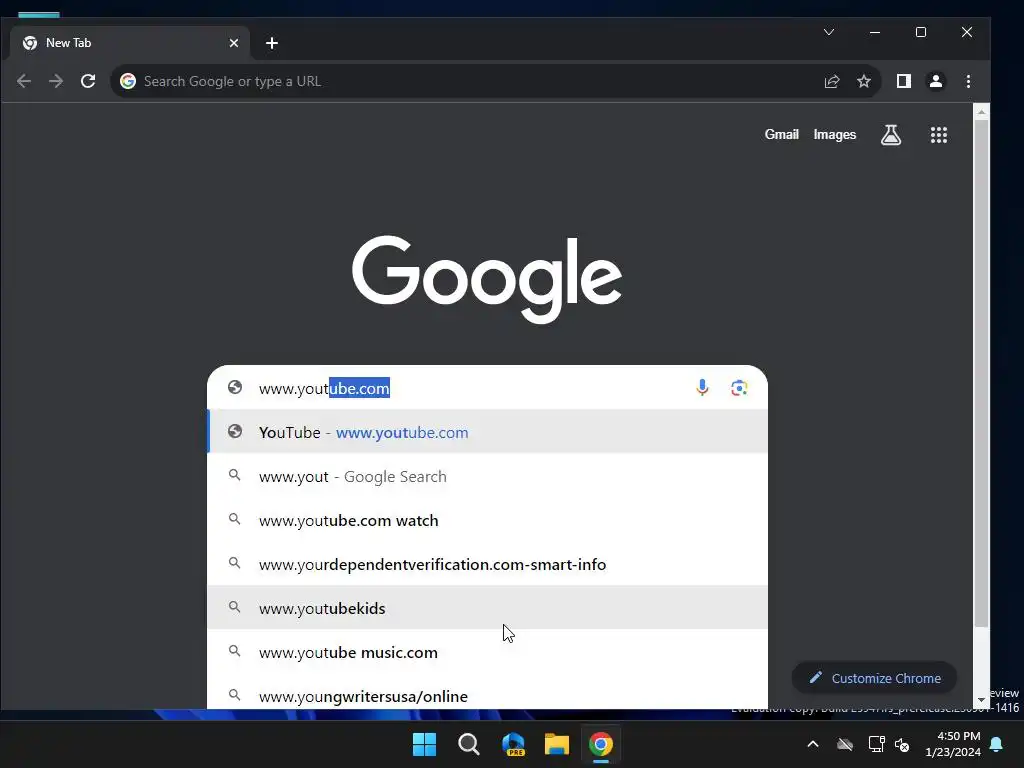1024x768 pixels.
Task: Maximize the Chrome window
Action: point(921,32)
